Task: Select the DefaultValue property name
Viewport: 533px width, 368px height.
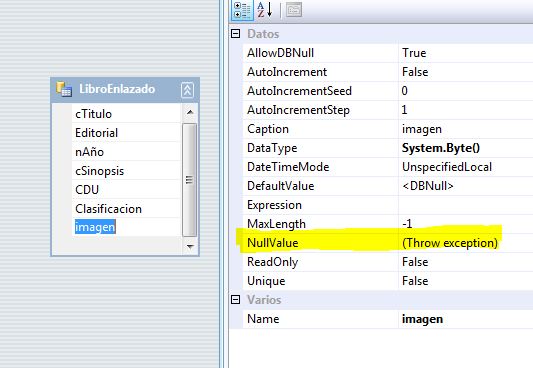Action: click(x=280, y=186)
